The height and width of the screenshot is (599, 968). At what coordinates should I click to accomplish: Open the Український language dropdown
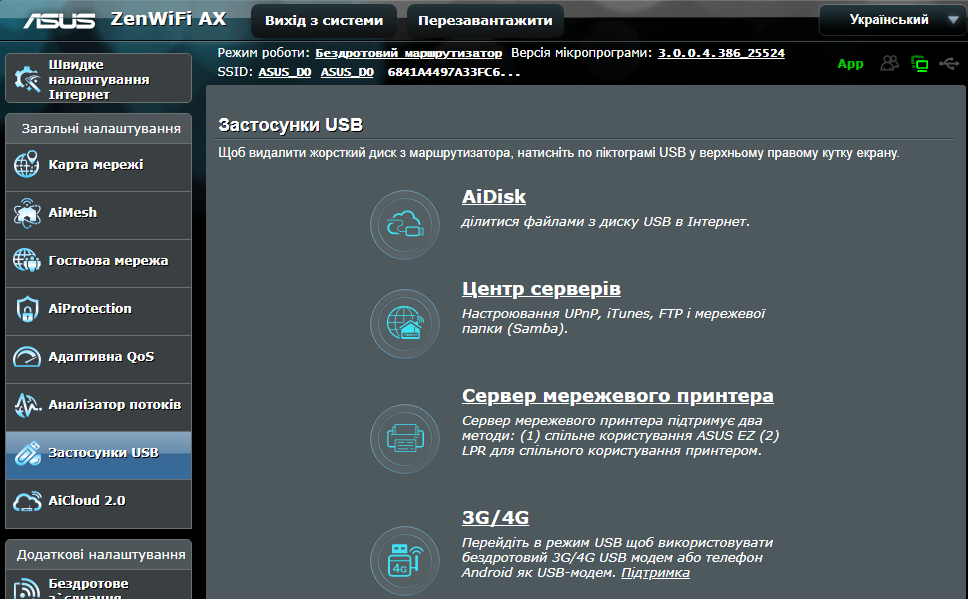tap(893, 20)
